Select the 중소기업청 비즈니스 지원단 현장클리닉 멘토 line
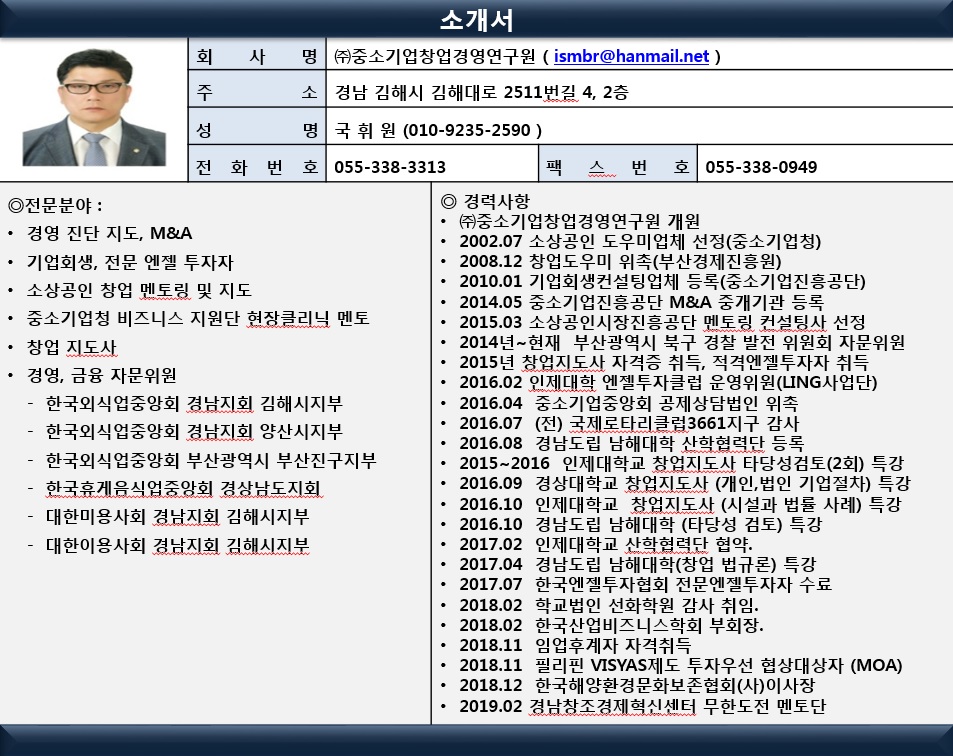This screenshot has width=953, height=756. (198, 318)
